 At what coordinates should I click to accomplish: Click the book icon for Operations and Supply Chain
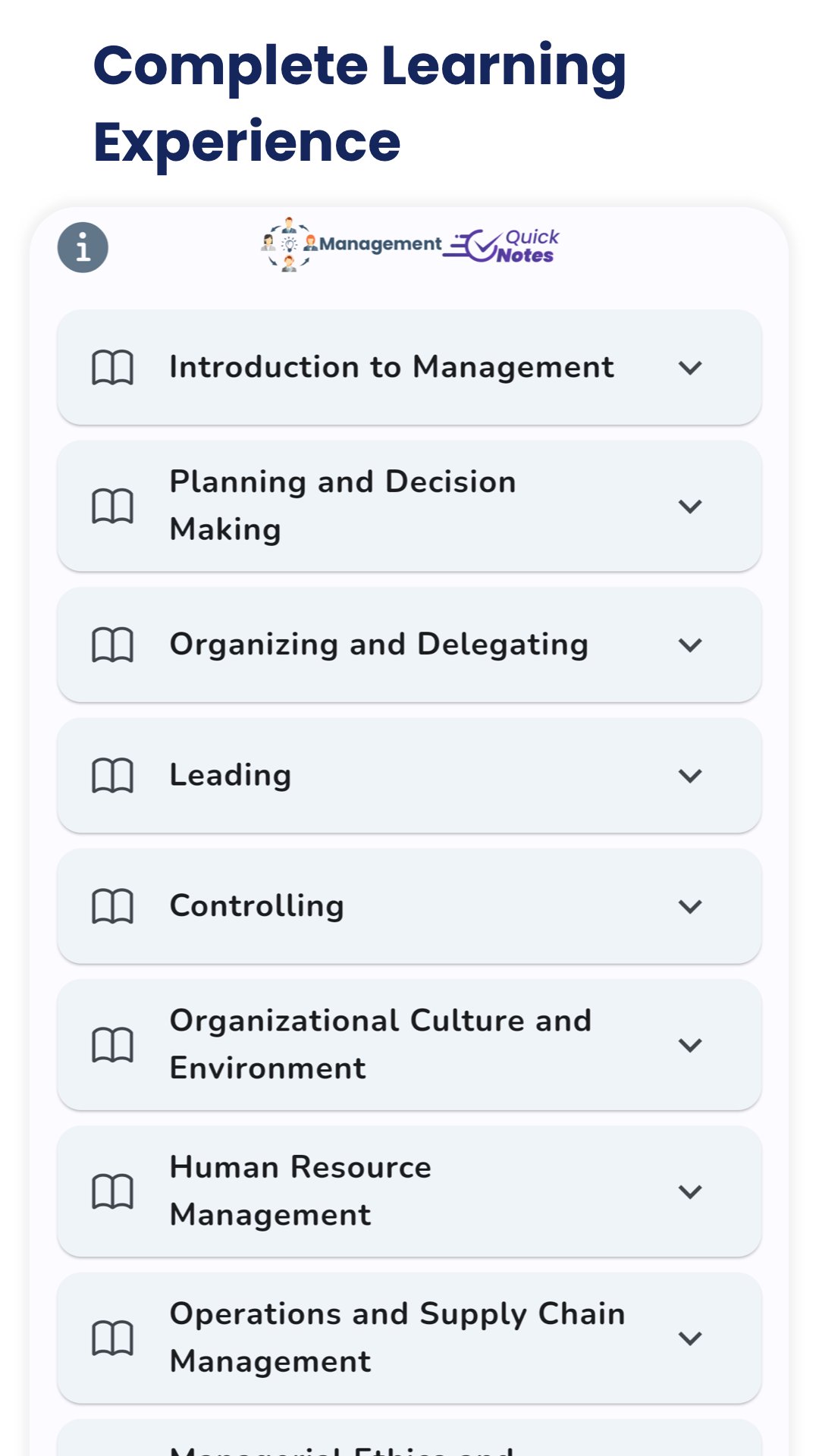112,1337
